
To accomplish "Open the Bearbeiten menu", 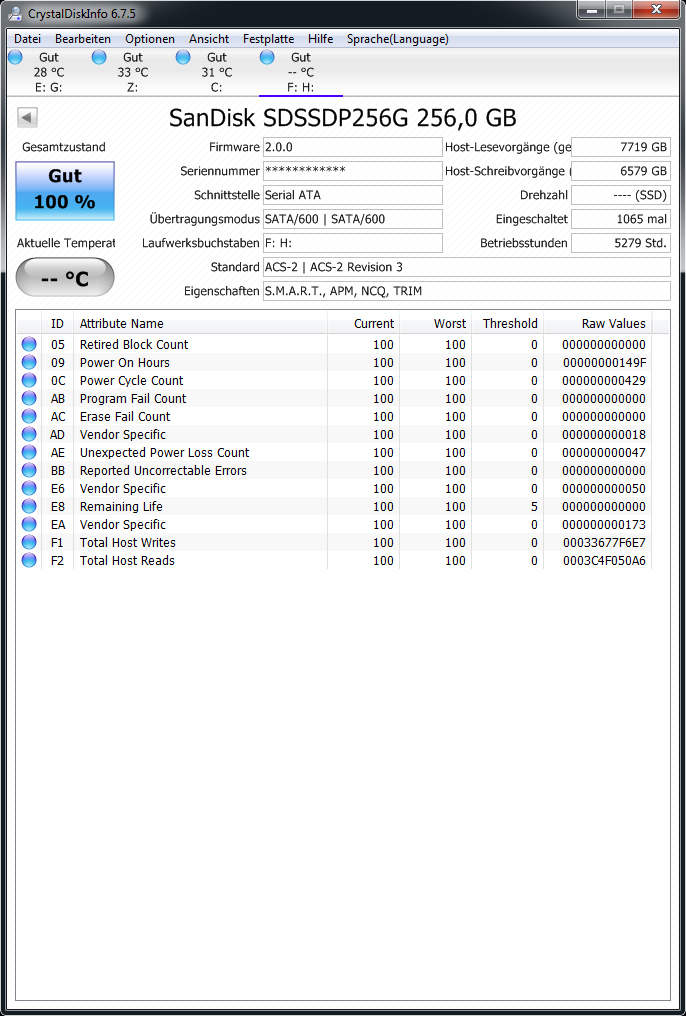I will click(x=83, y=39).
